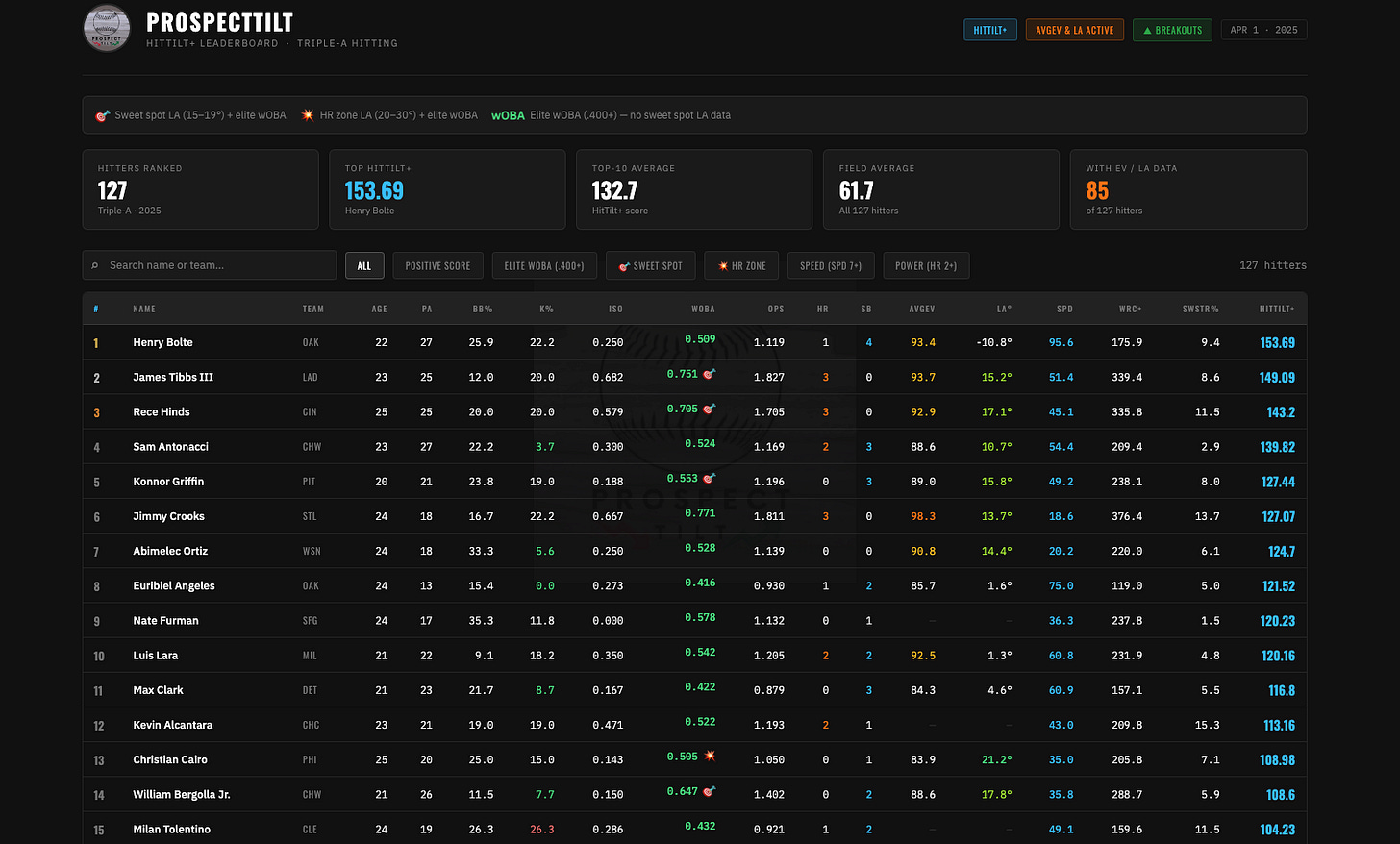Viewport: 1400px width, 844px height.
Task: Sort by the AVGEV column header
Action: [922, 309]
